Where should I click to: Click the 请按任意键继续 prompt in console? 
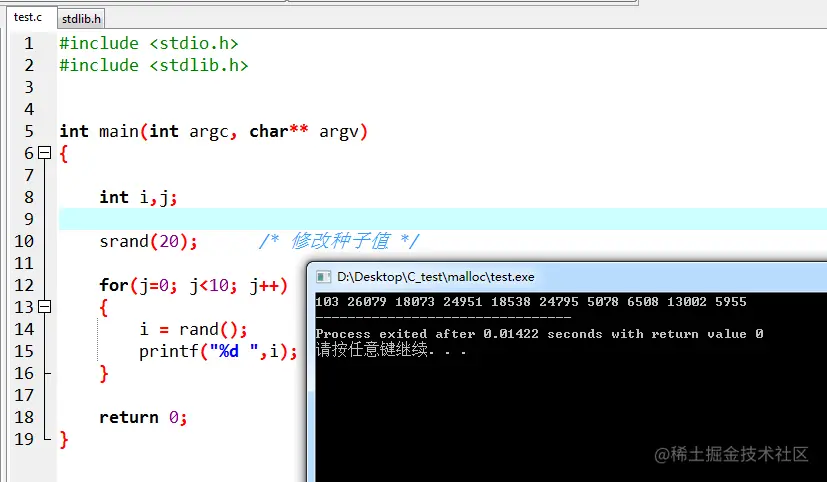click(391, 350)
